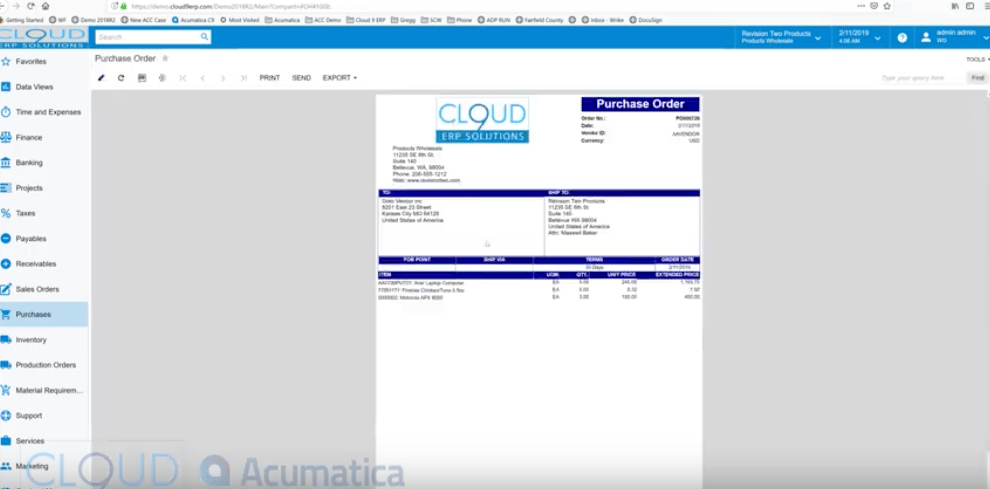This screenshot has width=990, height=489.
Task: Click the edit report parameters pencil icon
Action: coord(101,78)
